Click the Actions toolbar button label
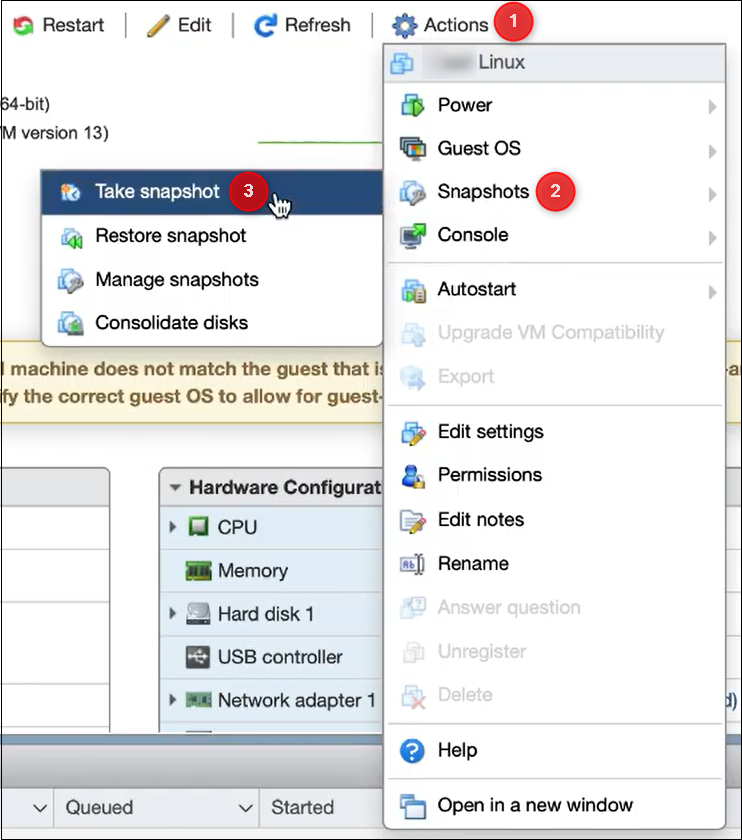This screenshot has width=742, height=840. coord(456,25)
